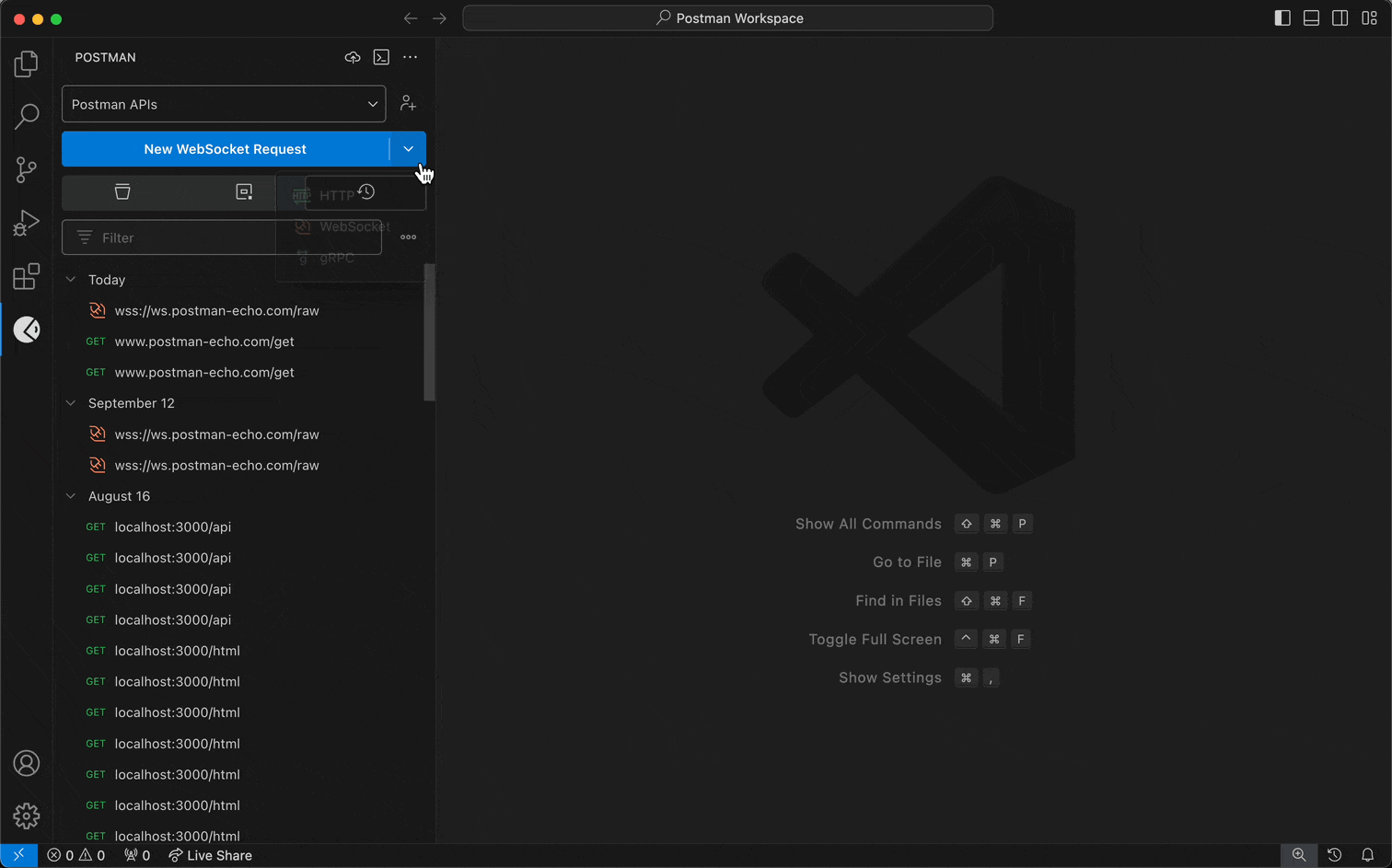1392x868 pixels.
Task: Open the Extensions view
Action: click(x=27, y=276)
